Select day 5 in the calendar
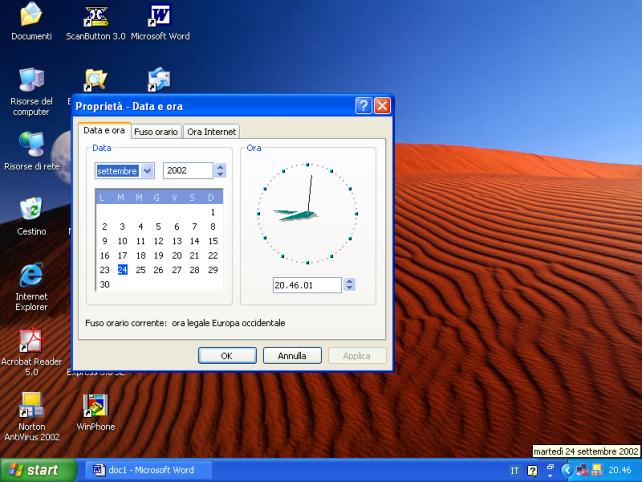The image size is (642, 482). (x=158, y=226)
